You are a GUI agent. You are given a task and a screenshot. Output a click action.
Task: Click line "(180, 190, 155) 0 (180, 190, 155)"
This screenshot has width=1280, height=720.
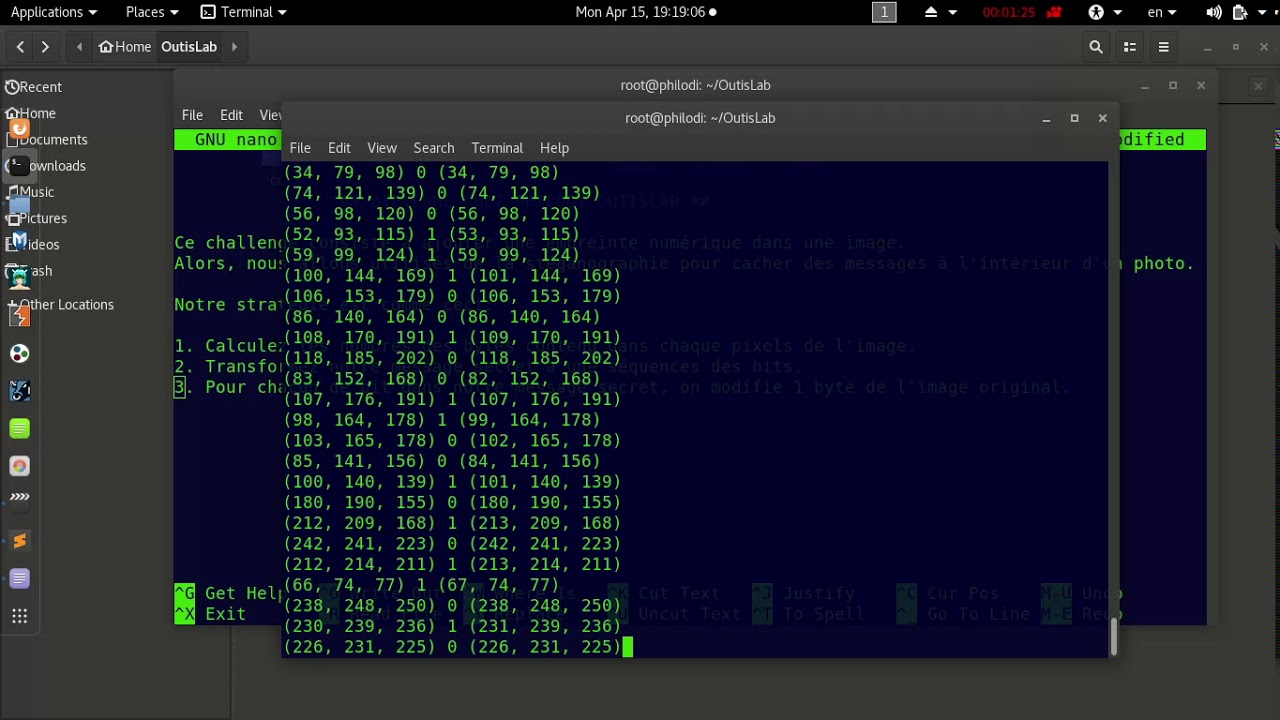[452, 502]
